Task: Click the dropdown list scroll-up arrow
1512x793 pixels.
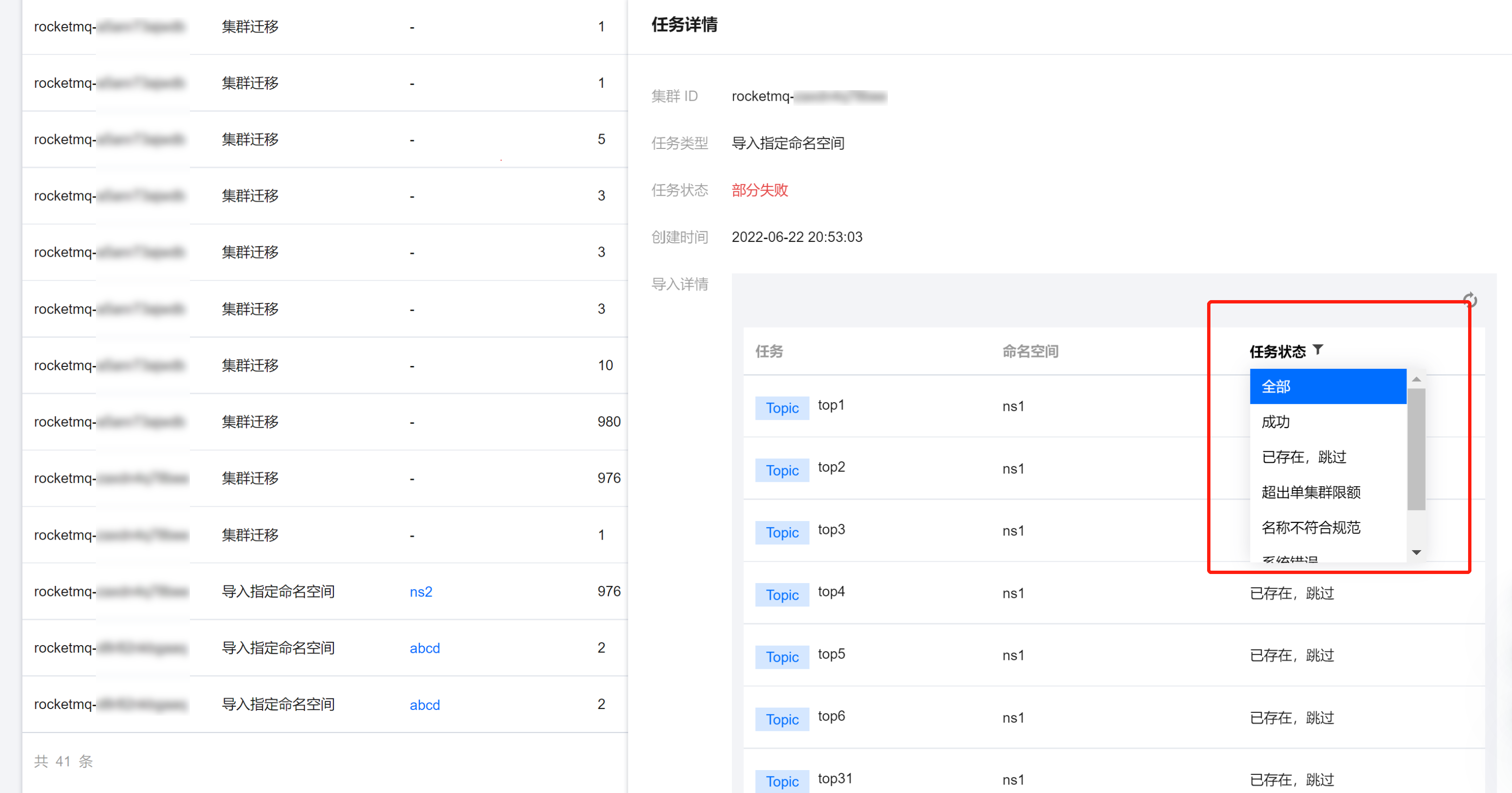Action: pyautogui.click(x=1416, y=379)
